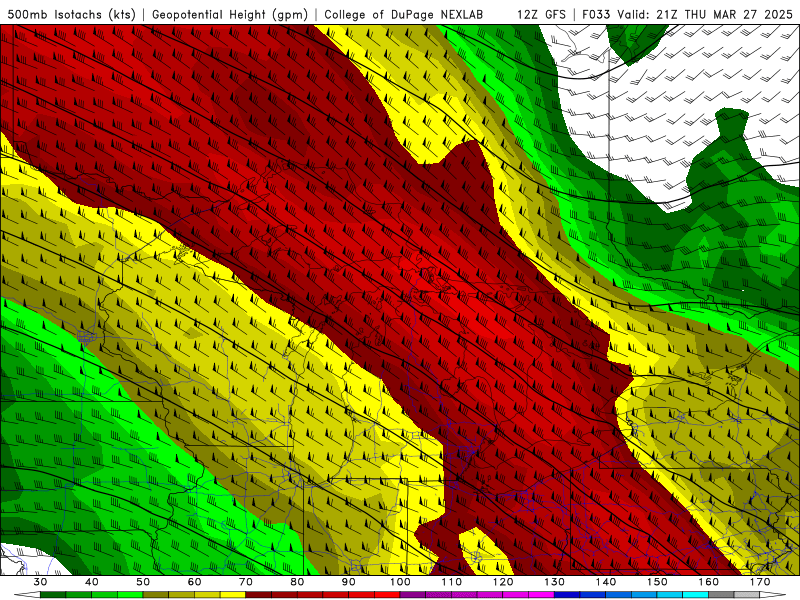Click the 'Geopotential Height (gpm)' label

[x=230, y=14]
